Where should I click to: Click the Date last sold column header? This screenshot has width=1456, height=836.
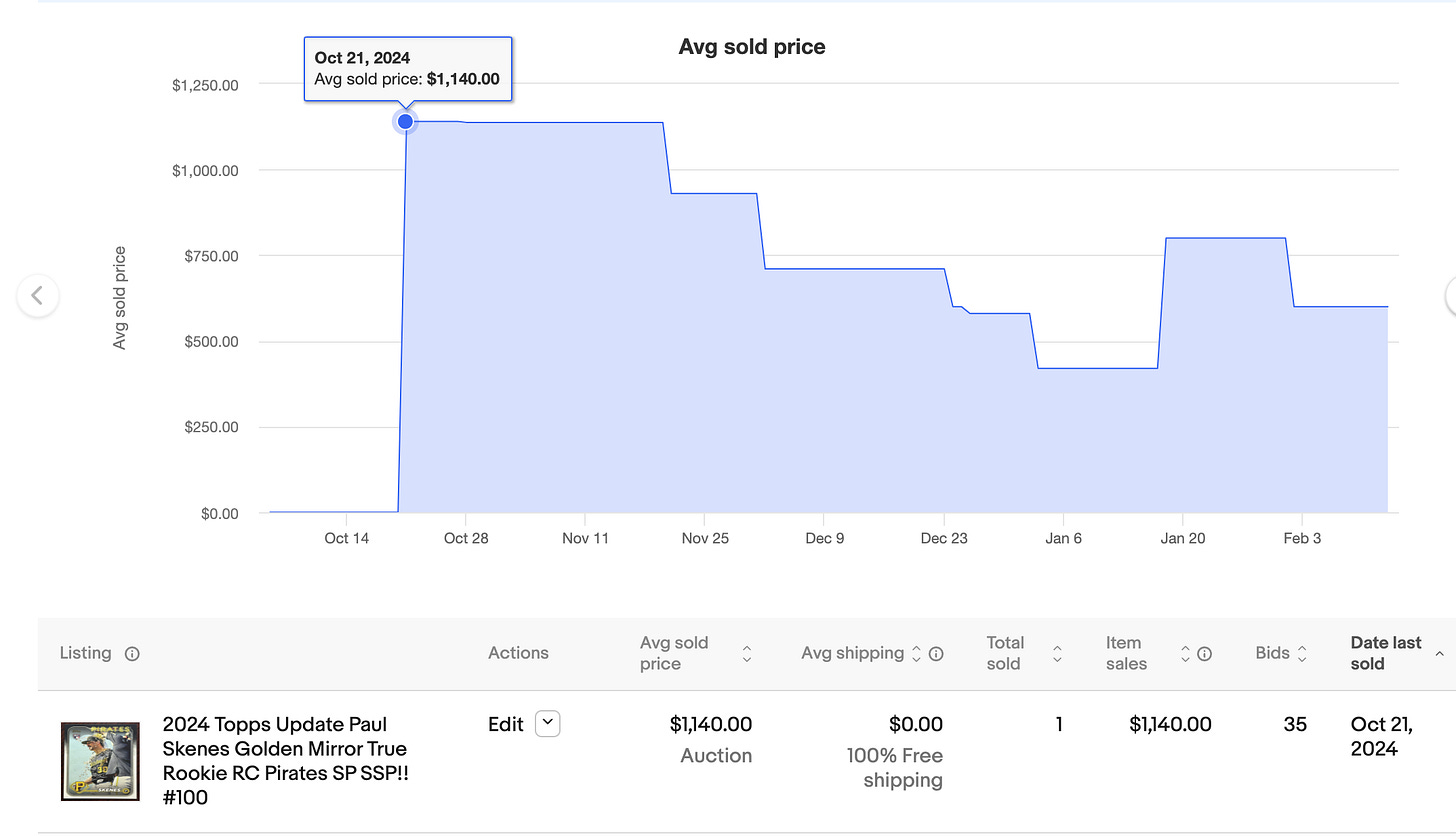1386,653
